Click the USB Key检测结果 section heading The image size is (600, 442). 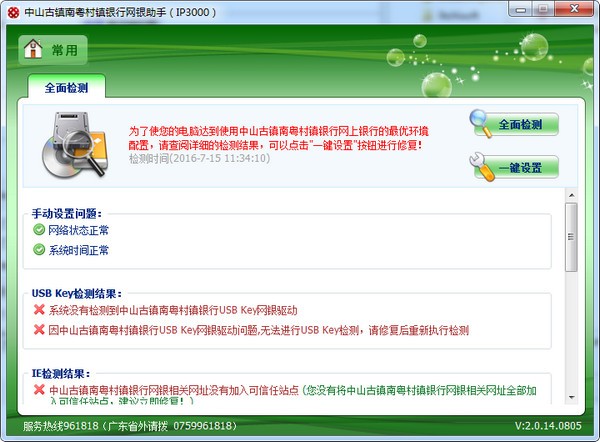tap(77, 294)
